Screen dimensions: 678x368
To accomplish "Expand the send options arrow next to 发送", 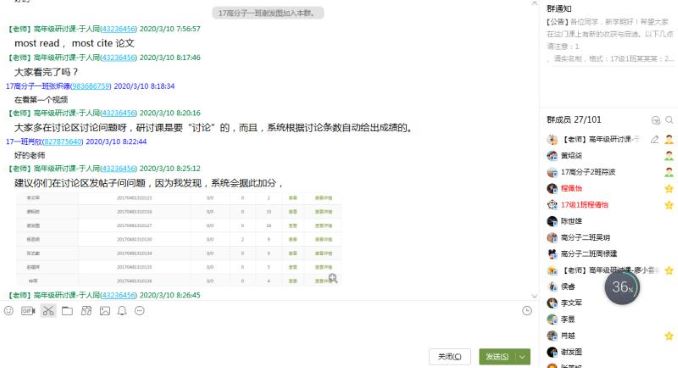I will pos(522,357).
